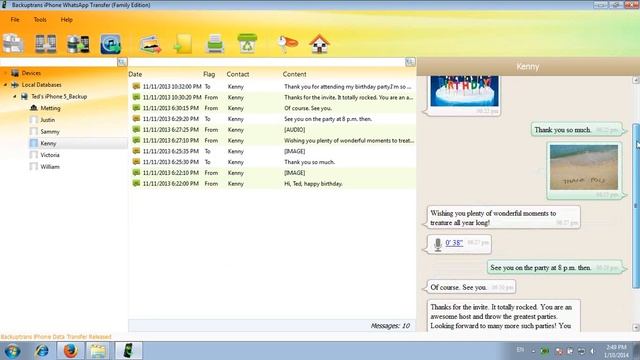
Task: Click the chat scrollbar up arrow
Action: [x=636, y=80]
